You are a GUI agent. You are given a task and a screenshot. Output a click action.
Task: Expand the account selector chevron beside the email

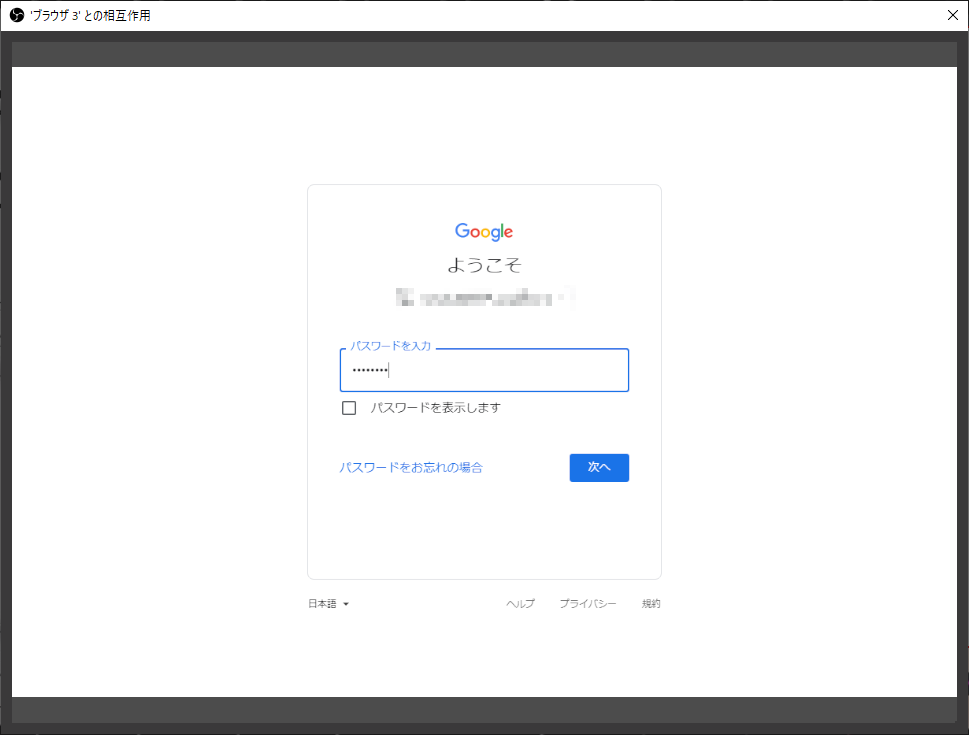point(570,297)
